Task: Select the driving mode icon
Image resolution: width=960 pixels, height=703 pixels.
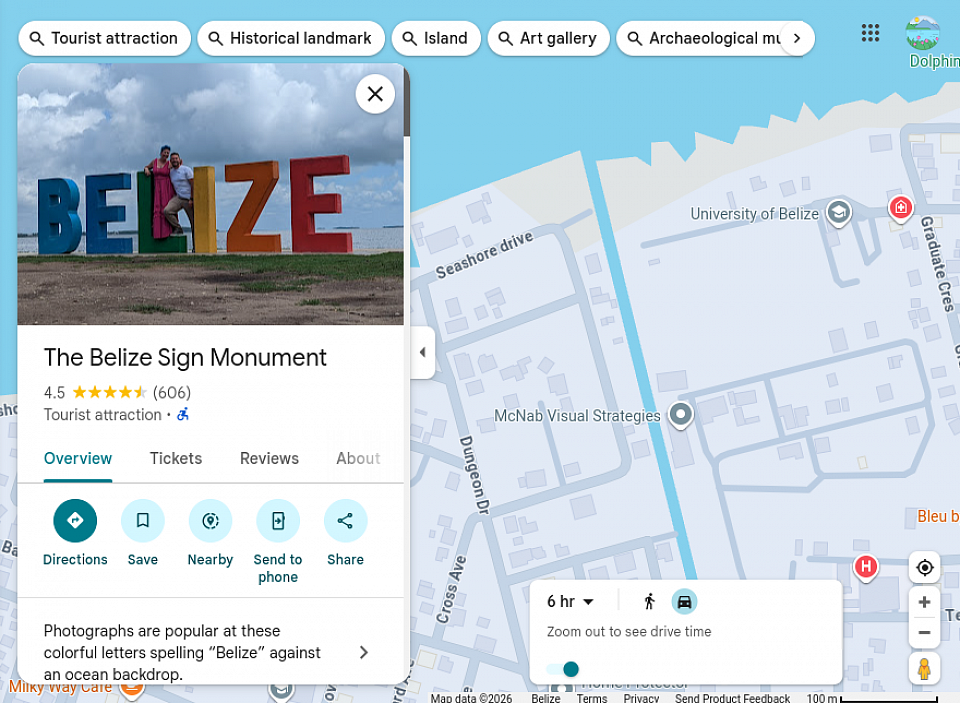Action: (684, 602)
